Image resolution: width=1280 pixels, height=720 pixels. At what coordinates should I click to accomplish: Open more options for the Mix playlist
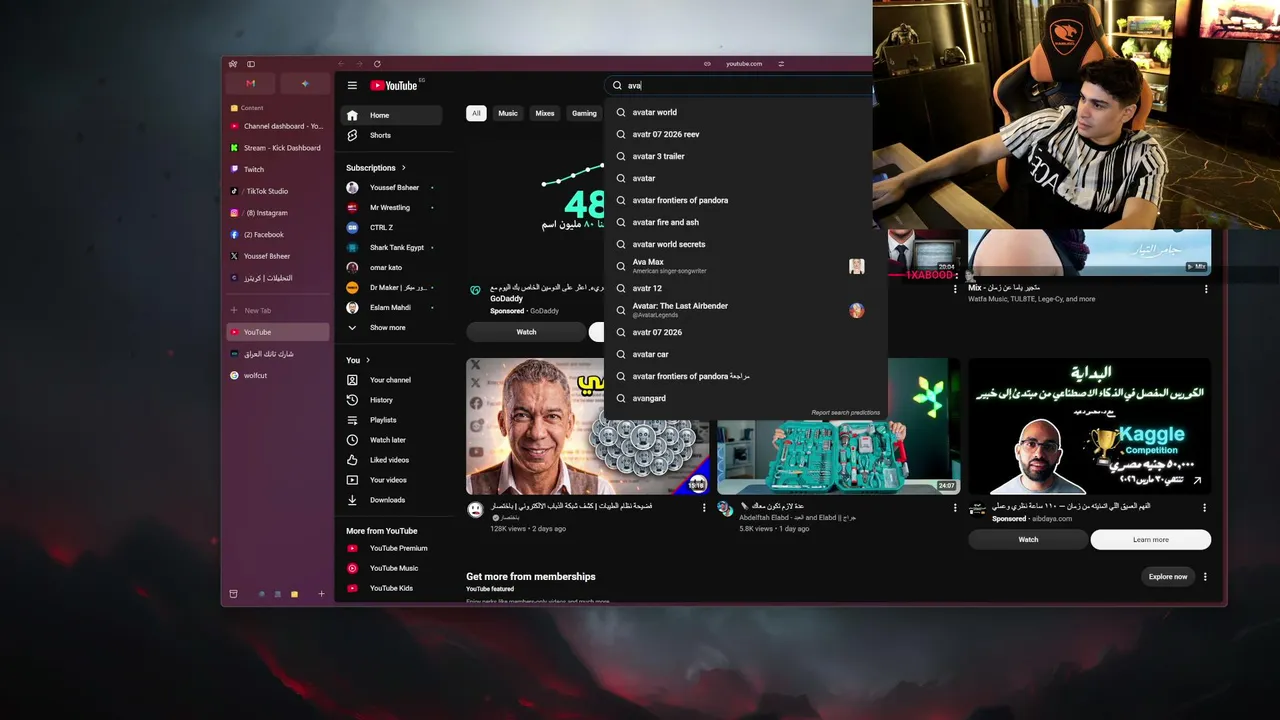pyautogui.click(x=1206, y=289)
